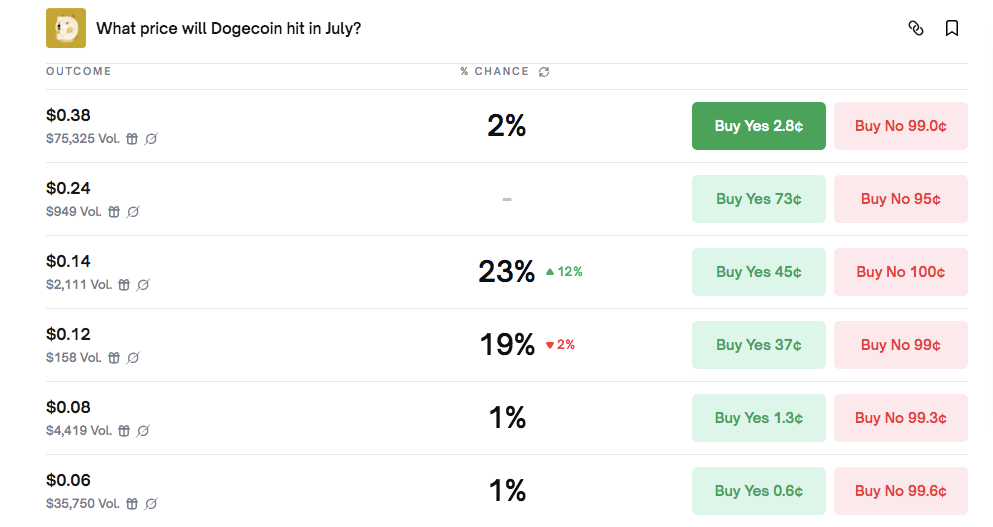Viewport: 993px width, 527px height.
Task: Click slashed circle icon on $0.14 row
Action: pos(143,285)
